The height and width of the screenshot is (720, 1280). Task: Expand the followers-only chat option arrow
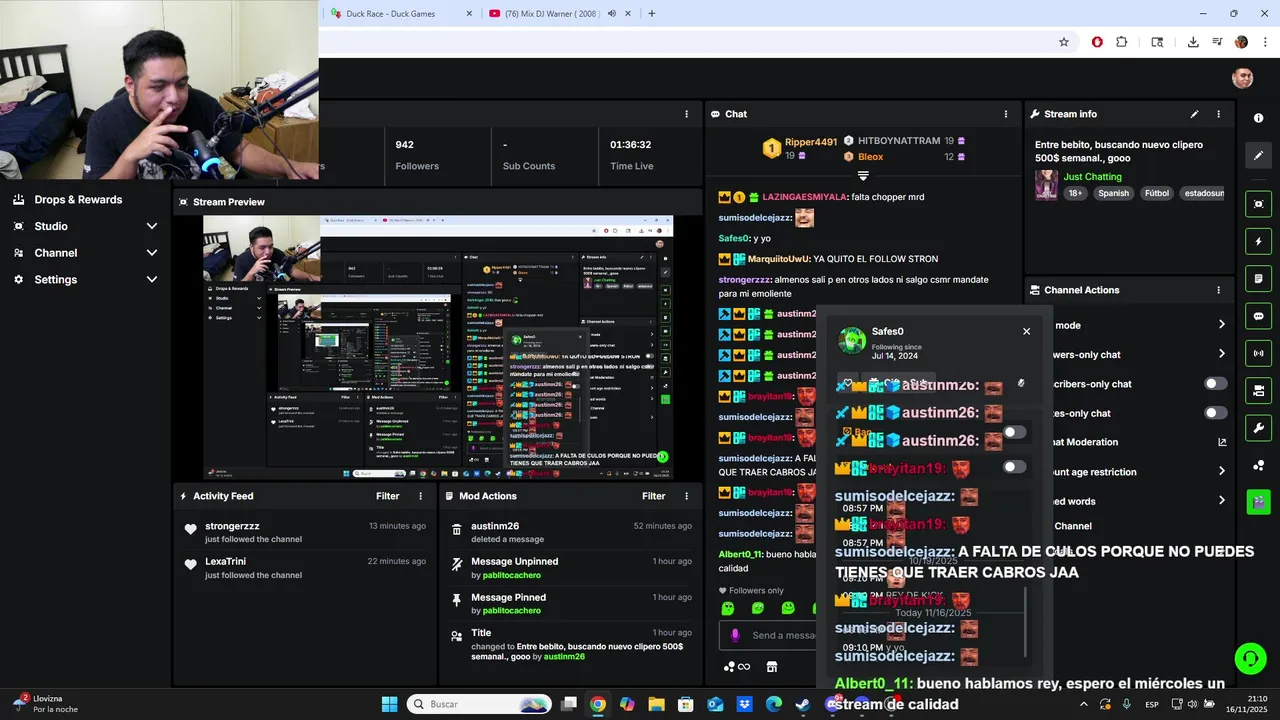(x=1221, y=354)
